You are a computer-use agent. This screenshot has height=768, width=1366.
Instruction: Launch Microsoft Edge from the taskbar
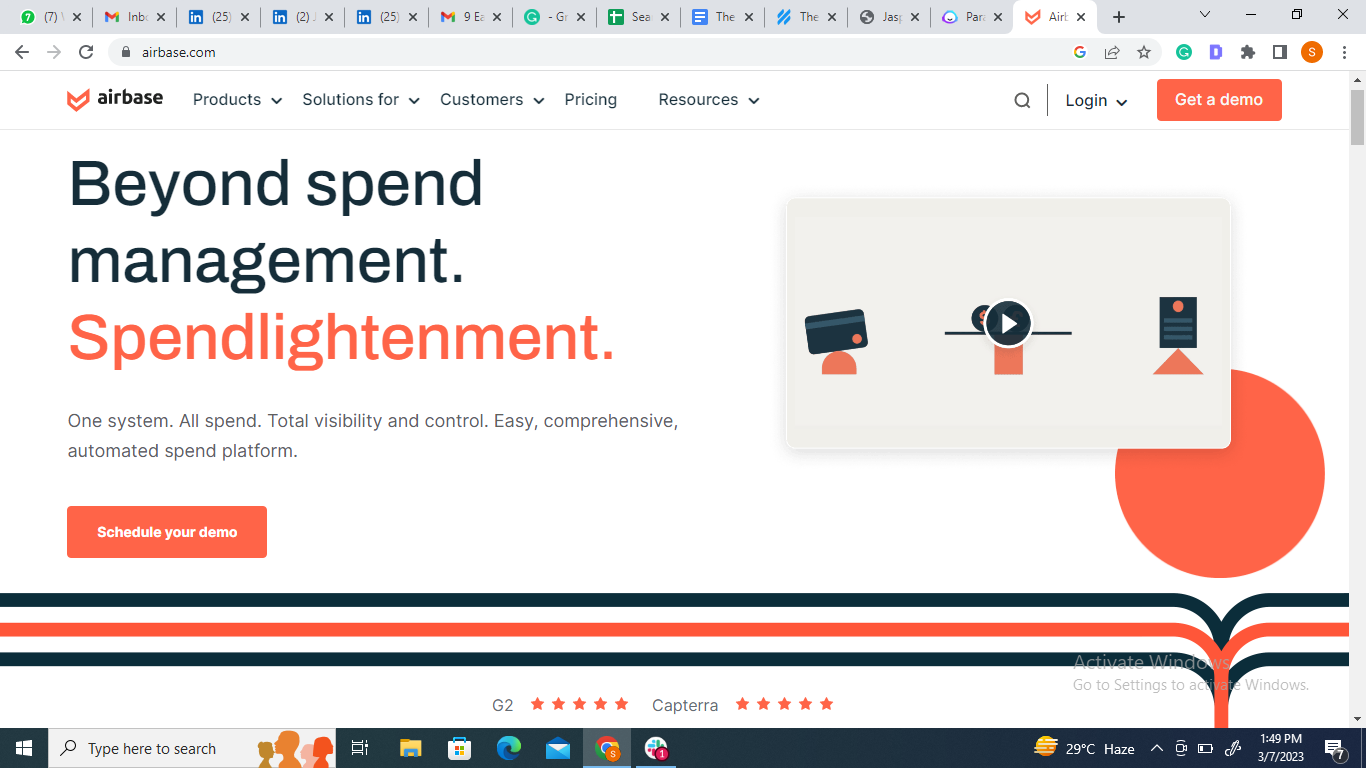[x=509, y=748]
